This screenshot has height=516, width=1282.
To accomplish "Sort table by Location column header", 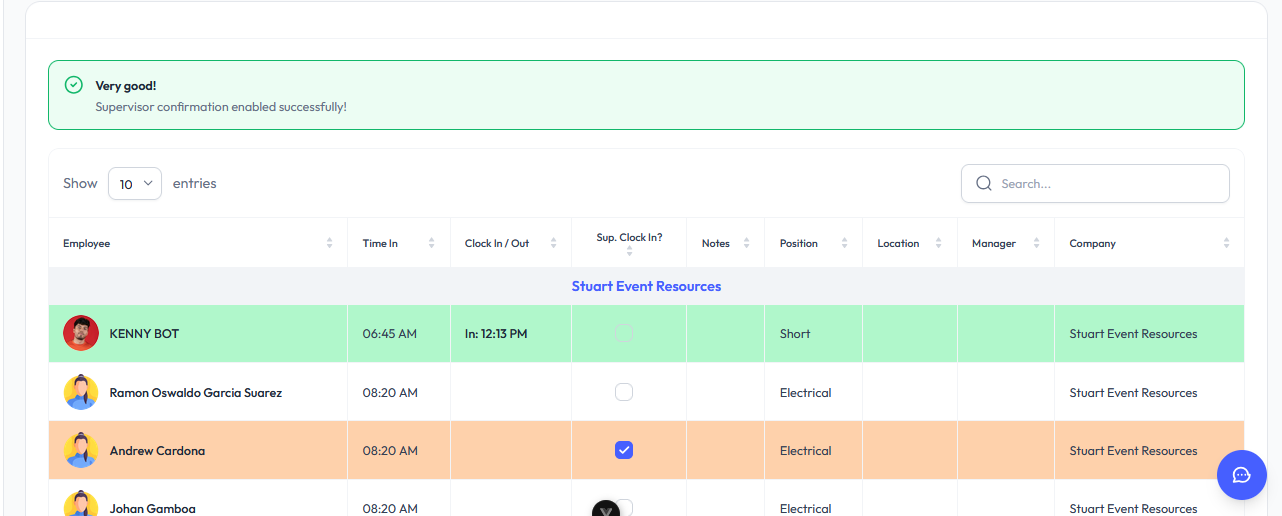I will (x=898, y=243).
